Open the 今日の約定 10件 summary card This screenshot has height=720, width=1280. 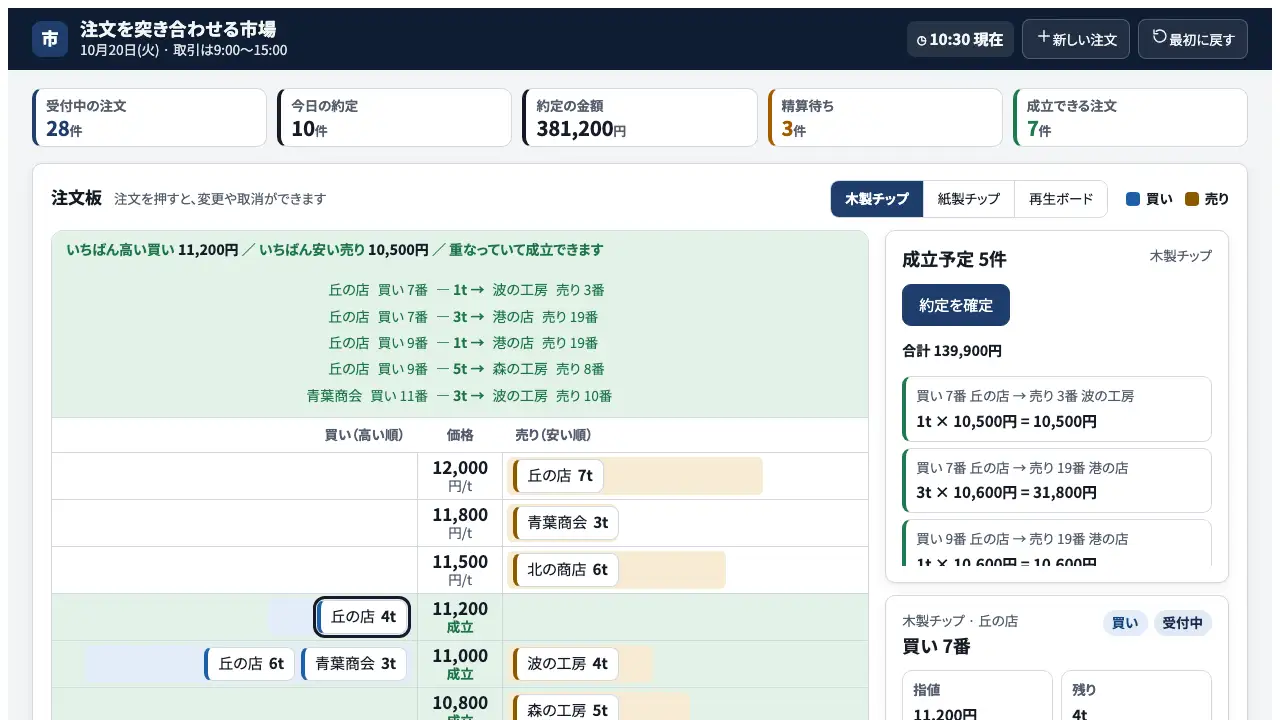(395, 118)
